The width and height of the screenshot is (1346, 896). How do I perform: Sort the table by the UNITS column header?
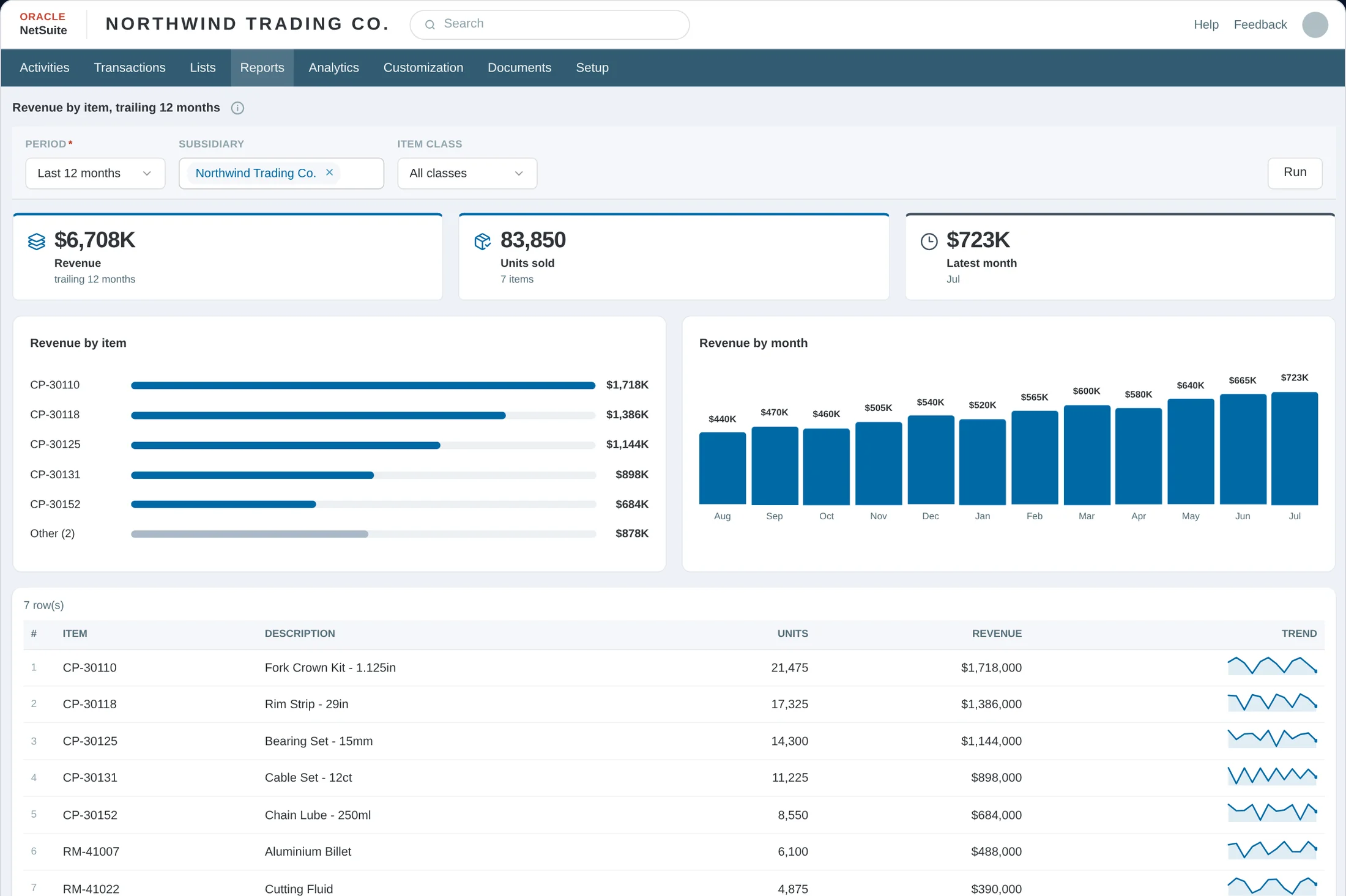click(x=792, y=634)
